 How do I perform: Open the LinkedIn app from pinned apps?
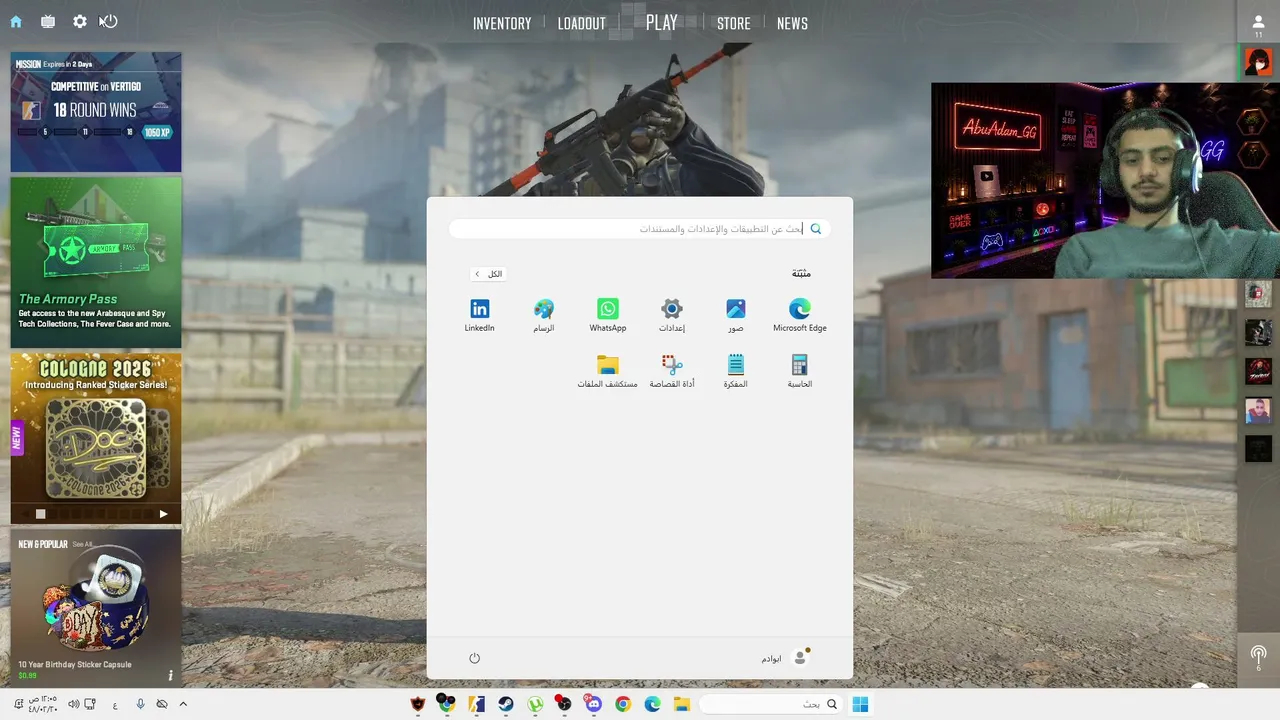point(480,315)
